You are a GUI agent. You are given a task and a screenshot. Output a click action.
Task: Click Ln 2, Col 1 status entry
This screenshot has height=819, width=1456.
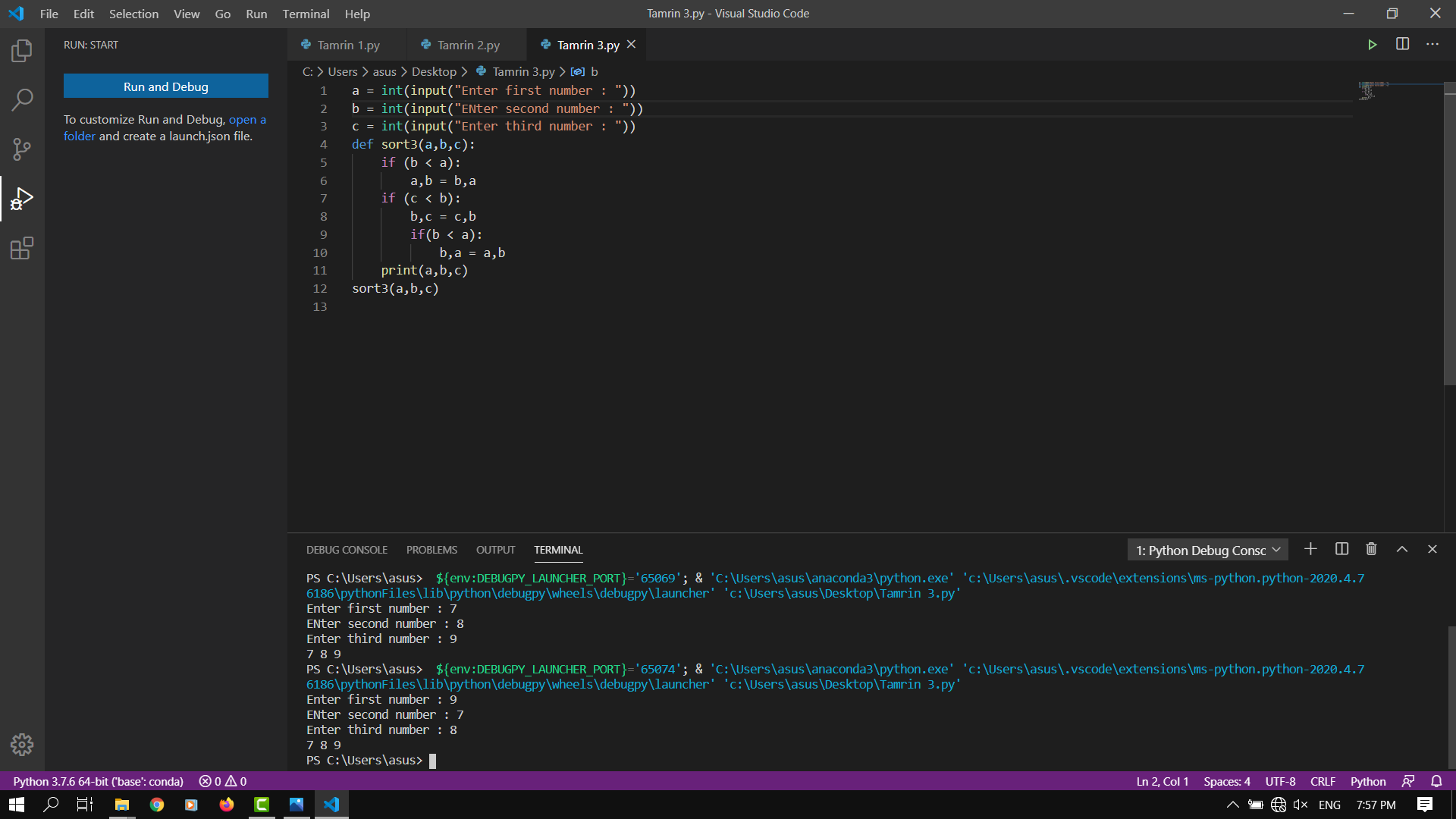pyautogui.click(x=1163, y=781)
